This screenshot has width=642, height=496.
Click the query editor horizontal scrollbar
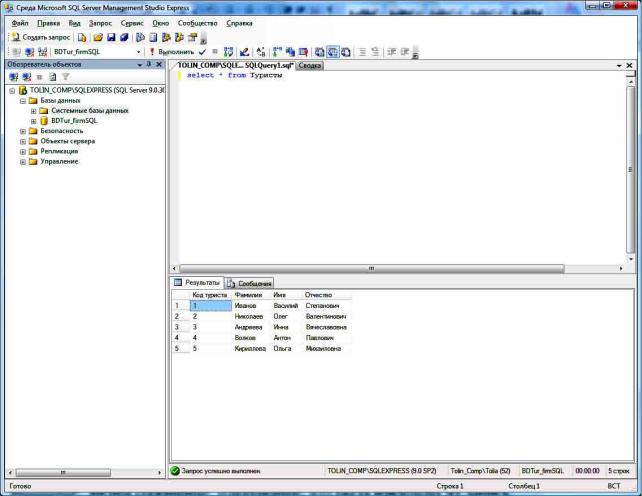[372, 268]
